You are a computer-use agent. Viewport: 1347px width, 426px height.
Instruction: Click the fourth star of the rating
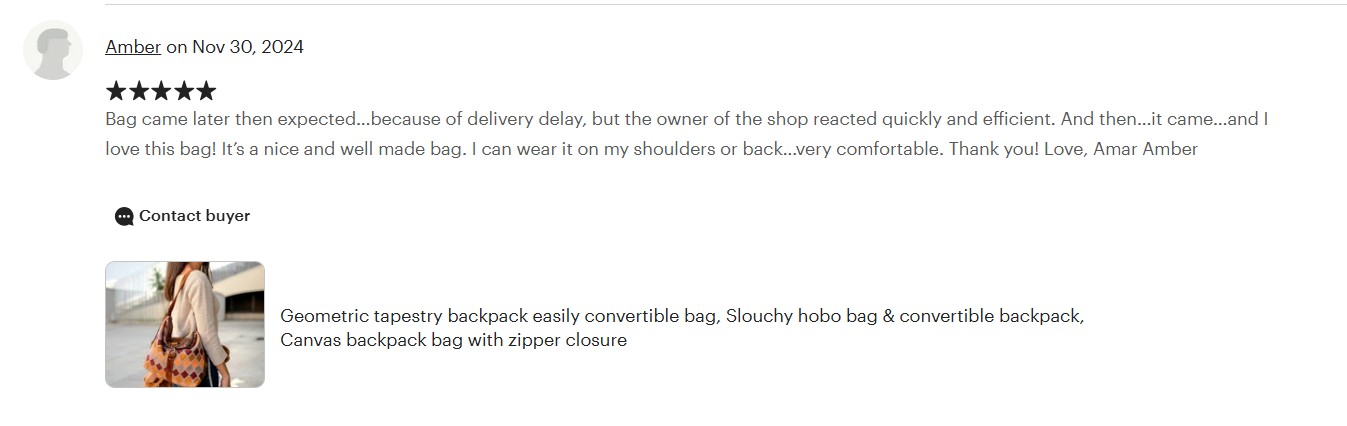pyautogui.click(x=183, y=91)
